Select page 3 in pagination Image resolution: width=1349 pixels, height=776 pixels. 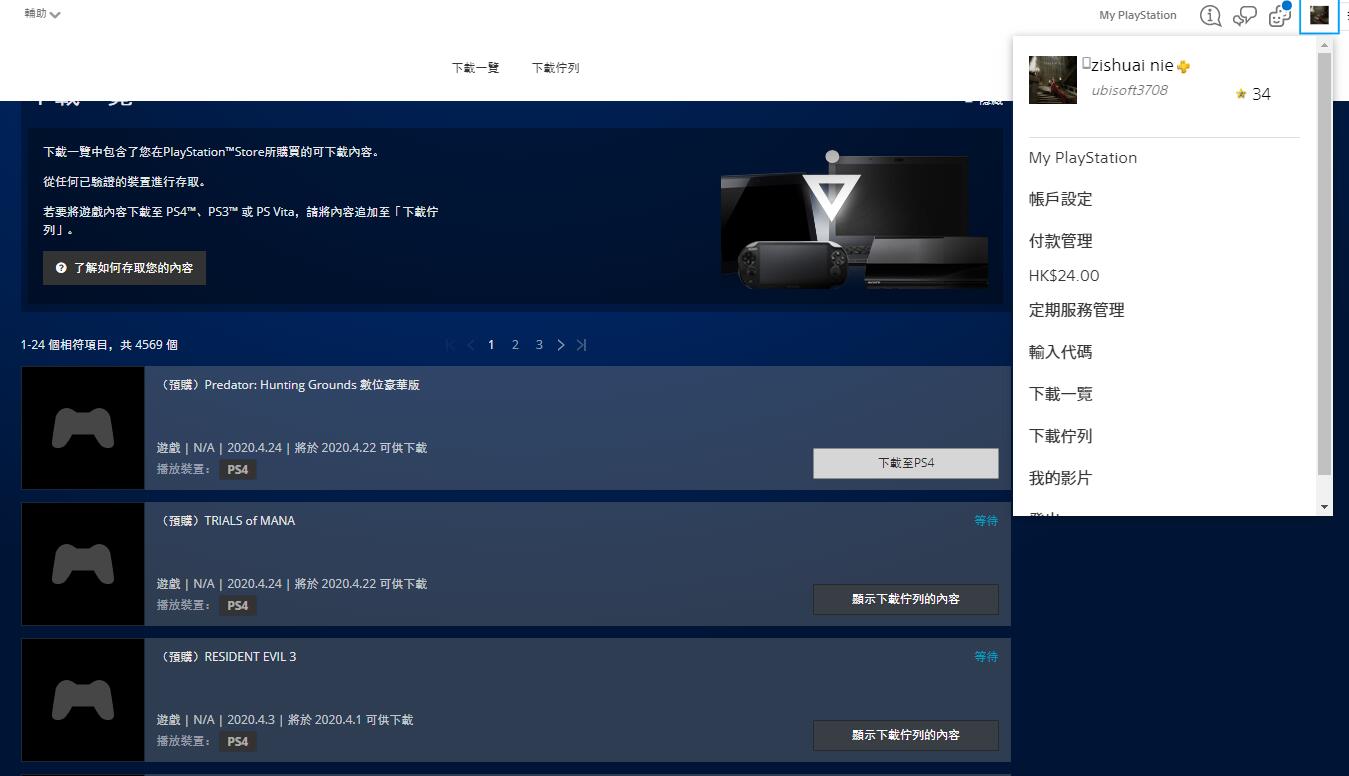539,345
